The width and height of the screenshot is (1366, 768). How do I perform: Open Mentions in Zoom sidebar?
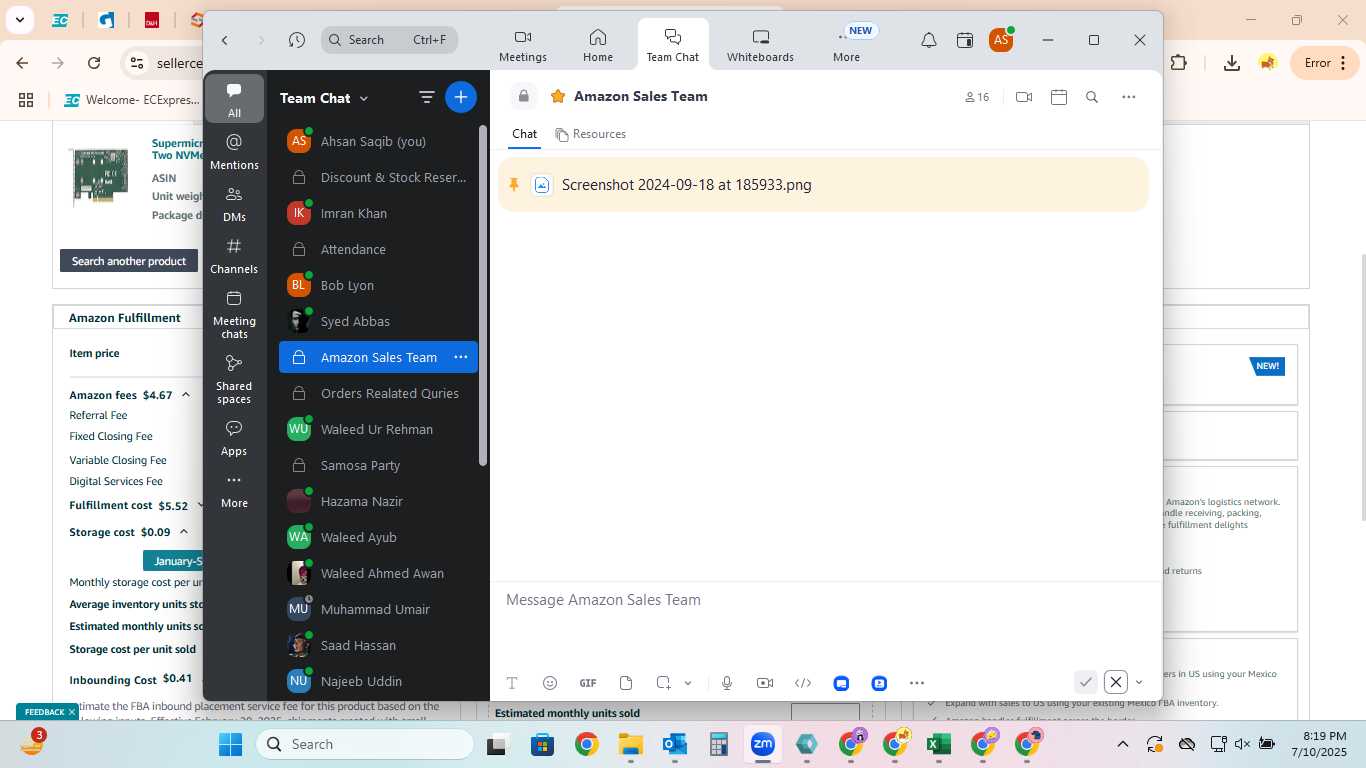tap(234, 151)
